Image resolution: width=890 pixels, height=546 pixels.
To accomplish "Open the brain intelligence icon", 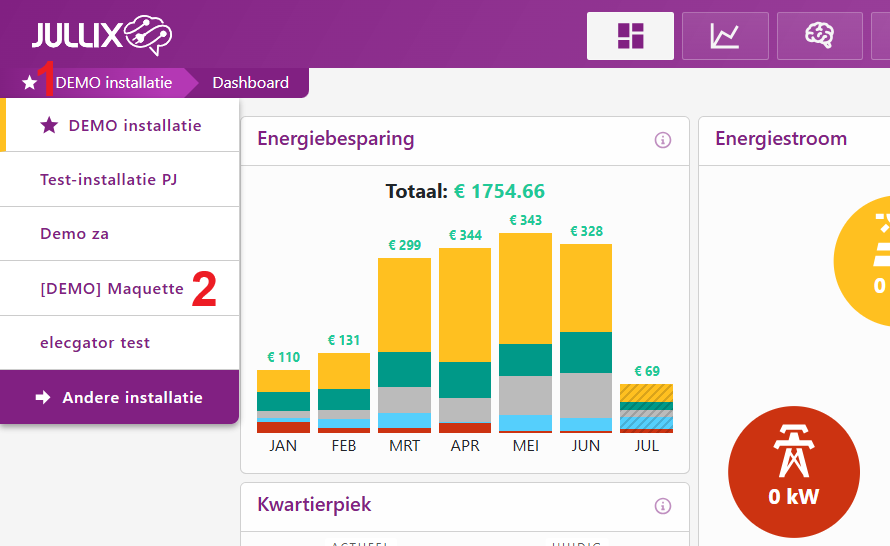I will [x=819, y=36].
